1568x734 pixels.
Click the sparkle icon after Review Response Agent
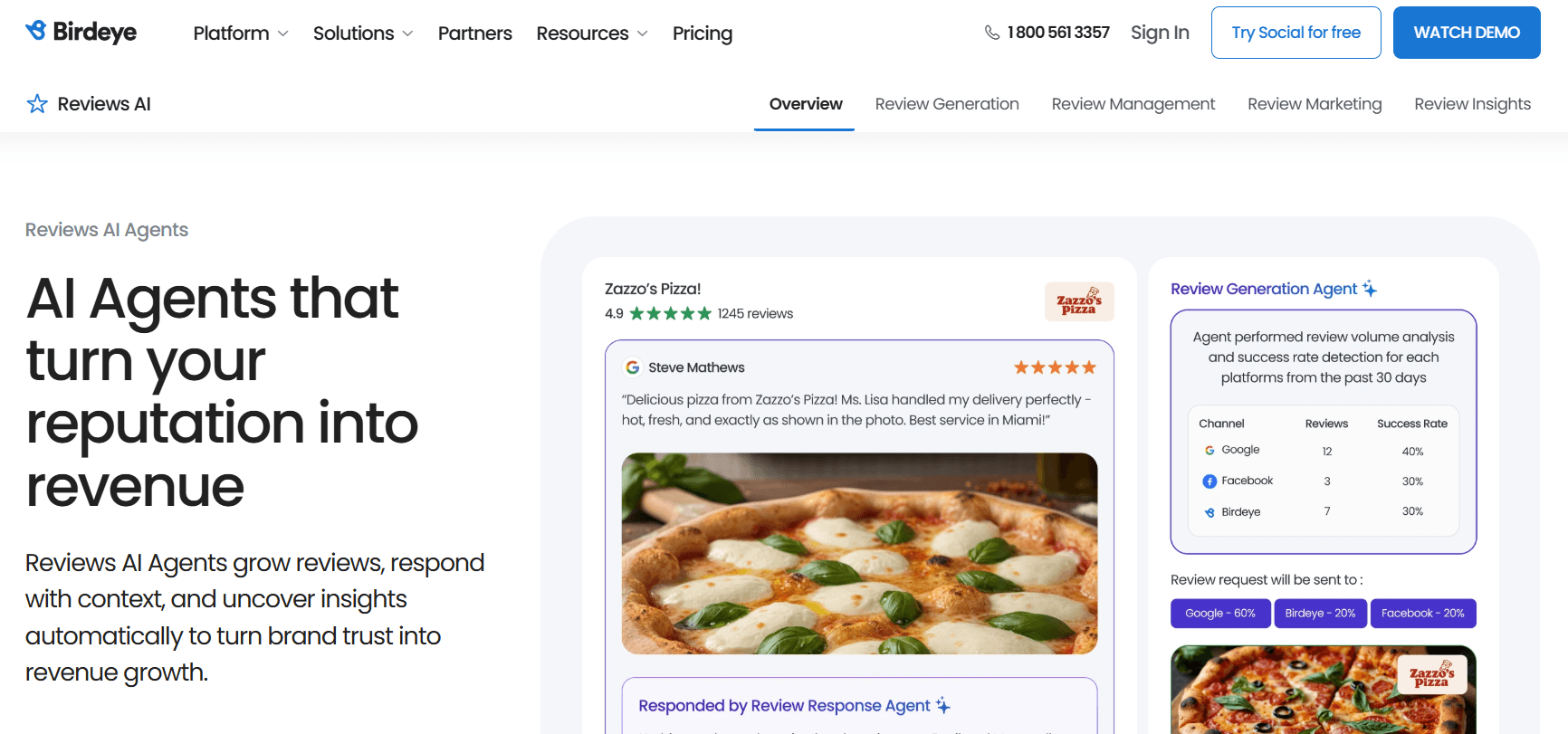coord(943,705)
